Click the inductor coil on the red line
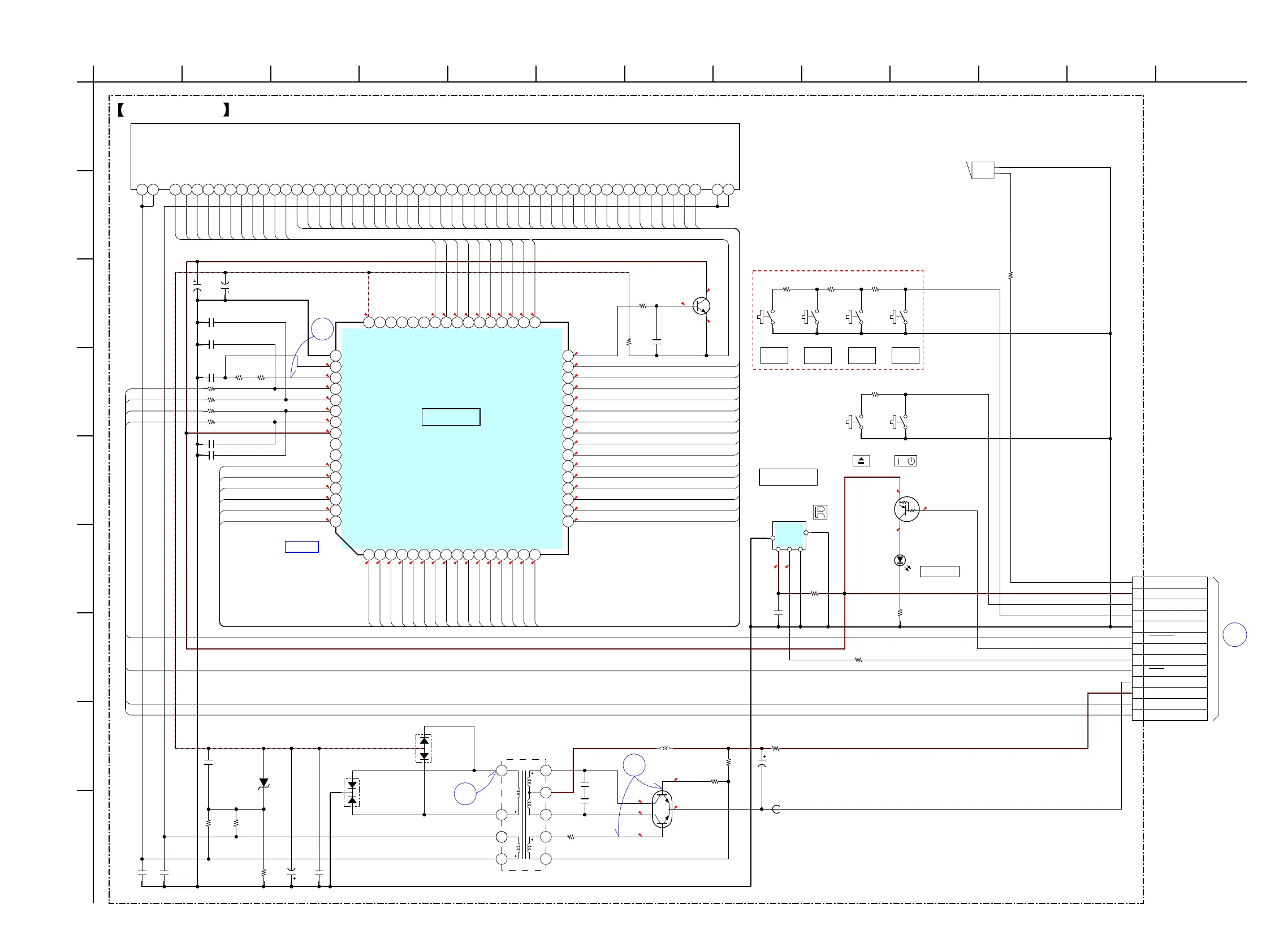This screenshot has height=952, width=1266. click(664, 748)
